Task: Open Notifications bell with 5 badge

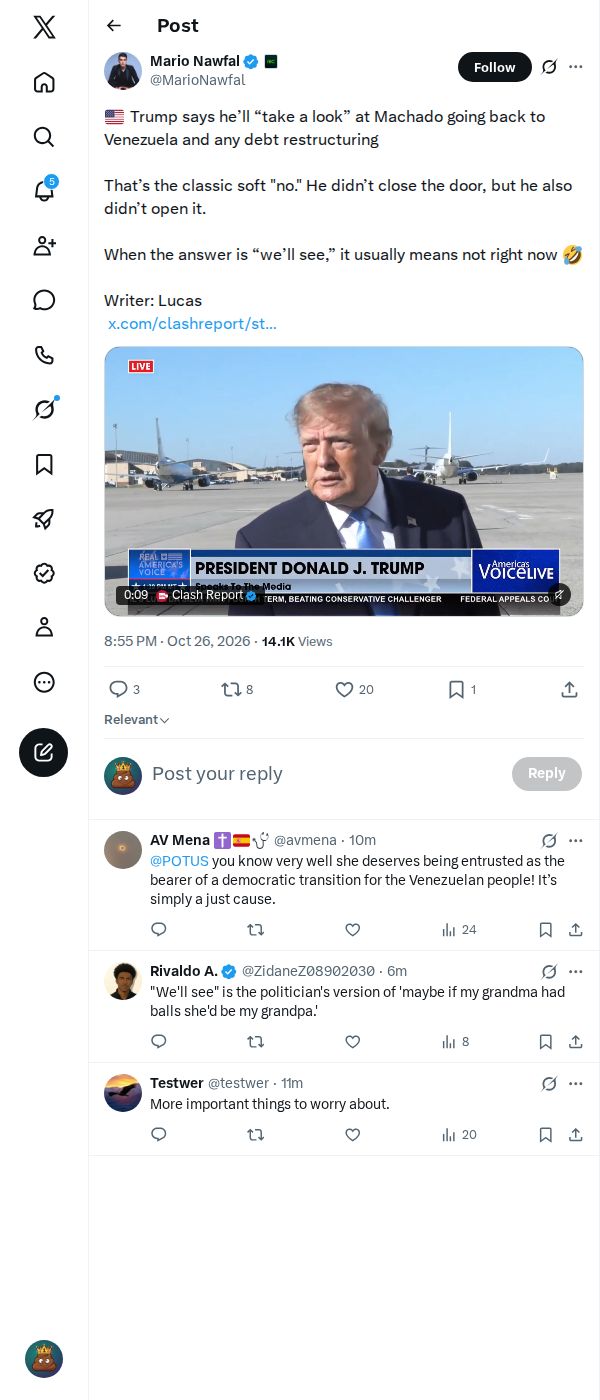Action: pyautogui.click(x=44, y=191)
